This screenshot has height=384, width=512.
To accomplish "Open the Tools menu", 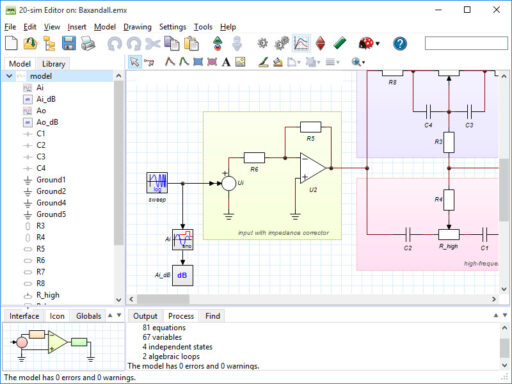I will click(x=203, y=27).
